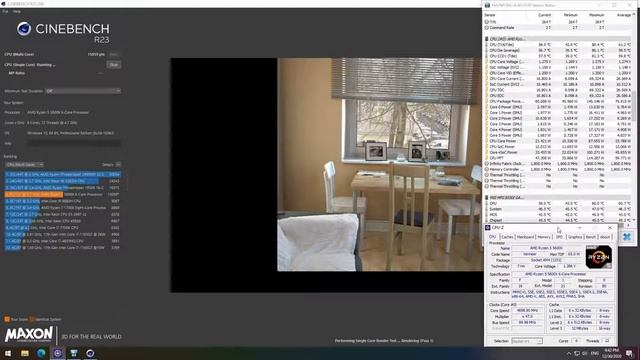Click the greyed Start button beside CPU Multi Core
Image resolution: width=640 pixels, height=360 pixels.
coord(113,54)
